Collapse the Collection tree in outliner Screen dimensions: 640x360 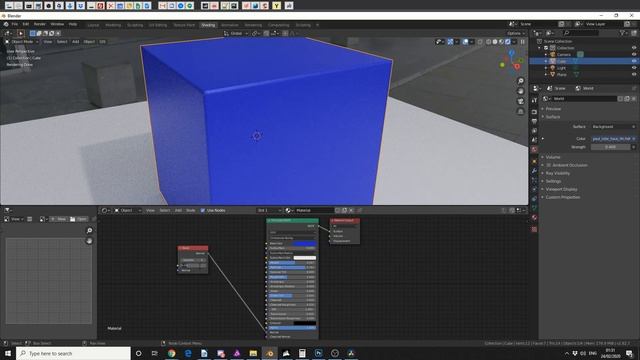point(540,48)
